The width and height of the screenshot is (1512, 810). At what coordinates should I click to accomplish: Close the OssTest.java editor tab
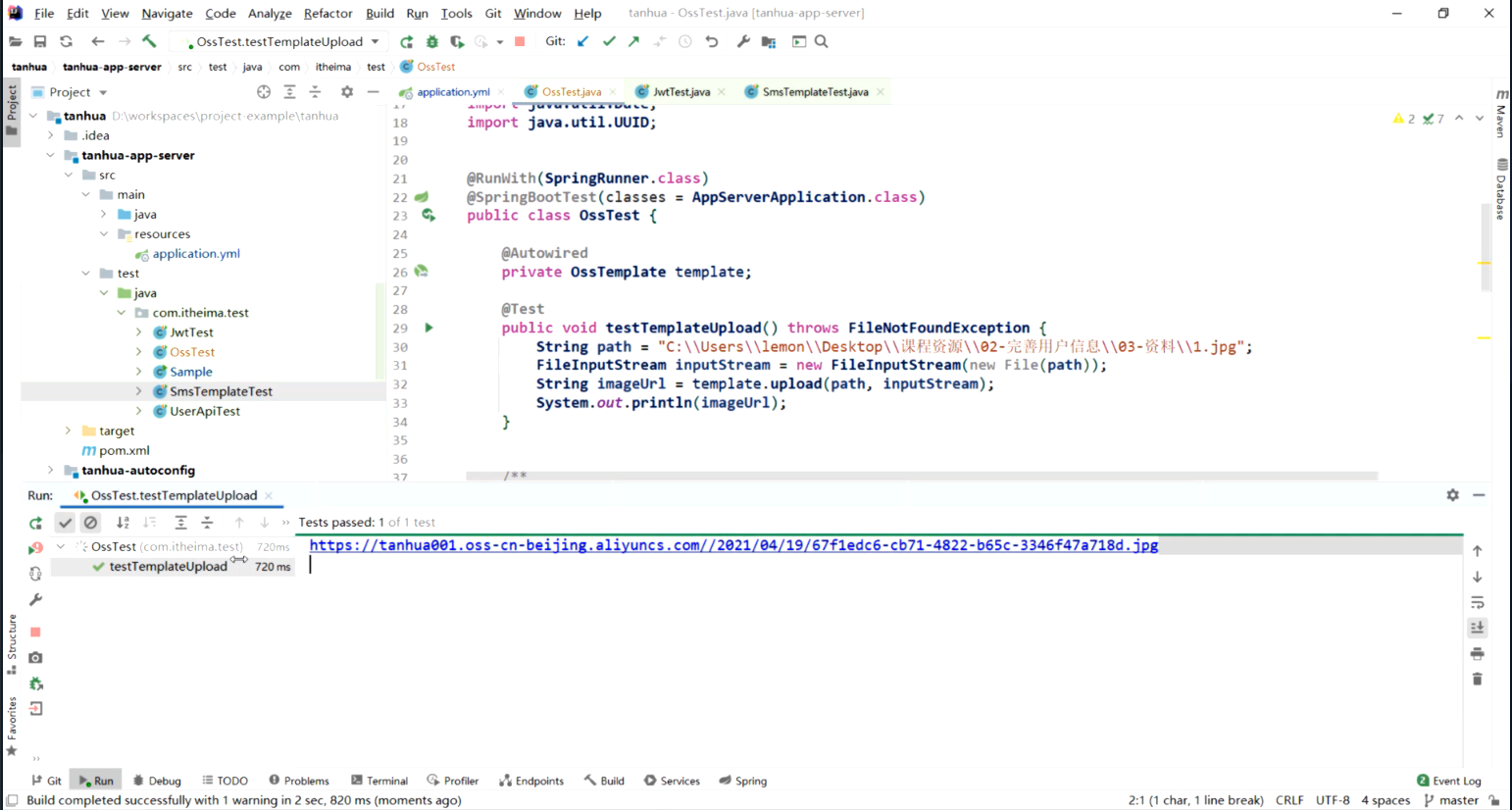(x=613, y=92)
